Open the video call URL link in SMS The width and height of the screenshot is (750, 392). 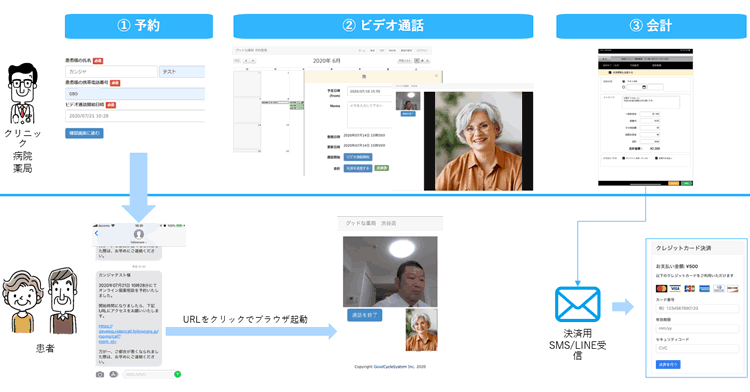pyautogui.click(x=128, y=334)
